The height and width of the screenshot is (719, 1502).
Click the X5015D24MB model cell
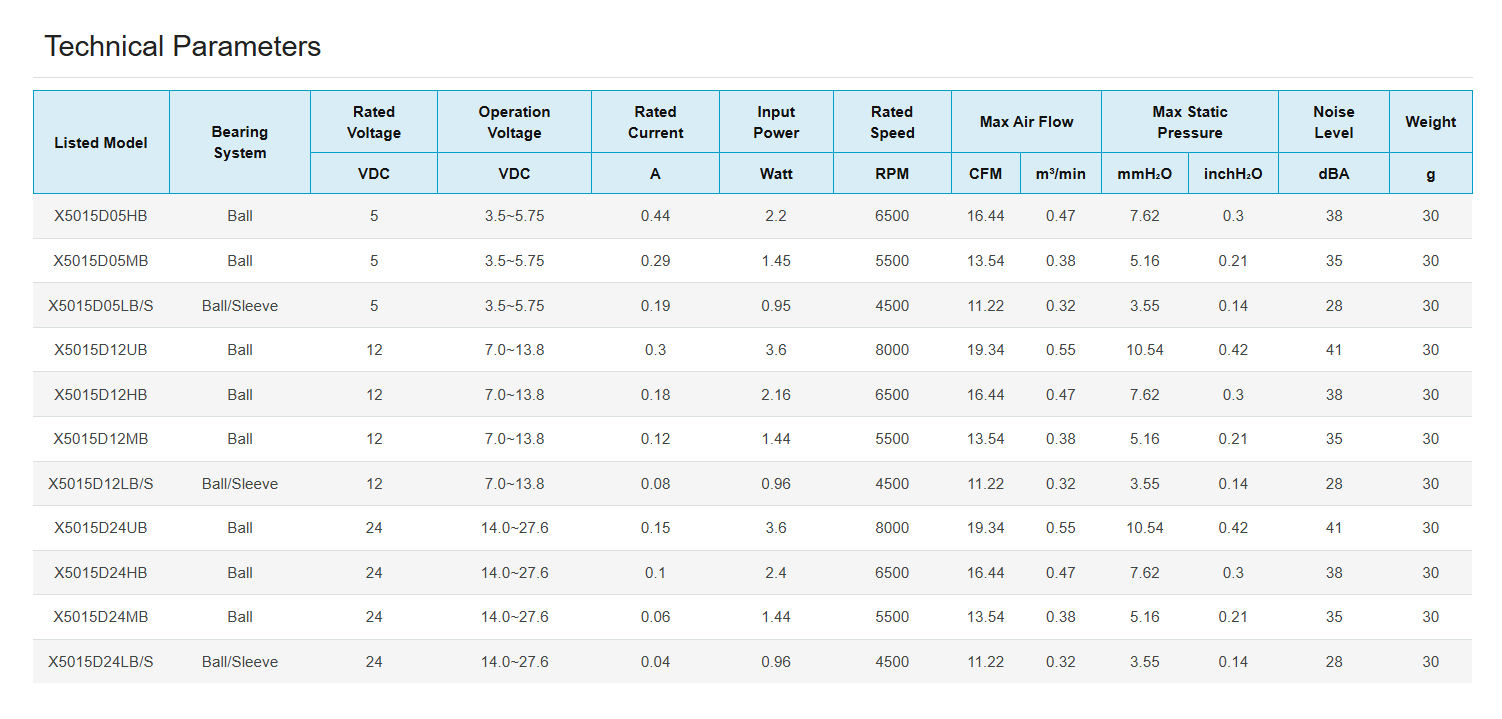coord(101,617)
